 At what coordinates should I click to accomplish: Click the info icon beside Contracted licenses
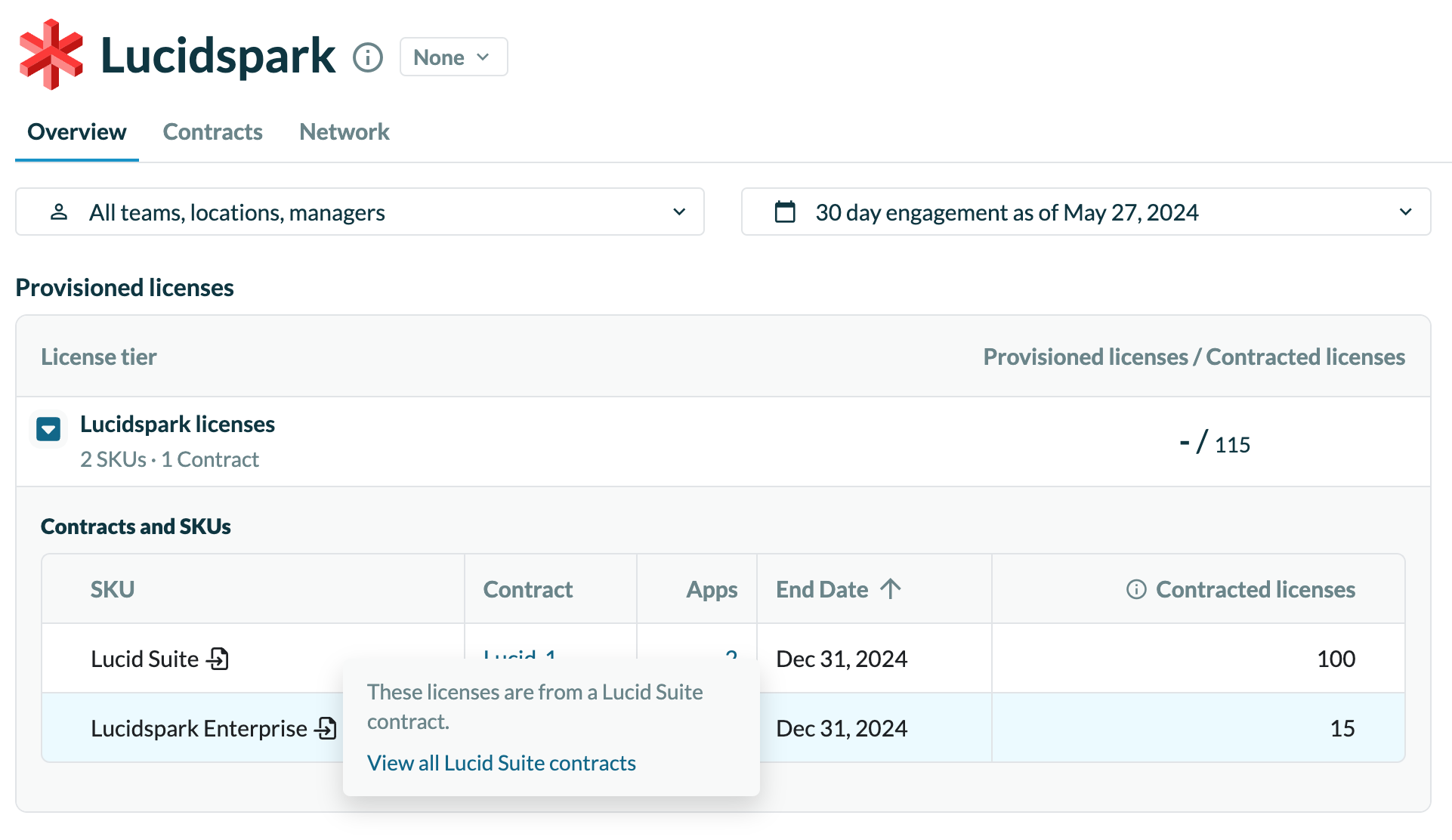[x=1136, y=589]
